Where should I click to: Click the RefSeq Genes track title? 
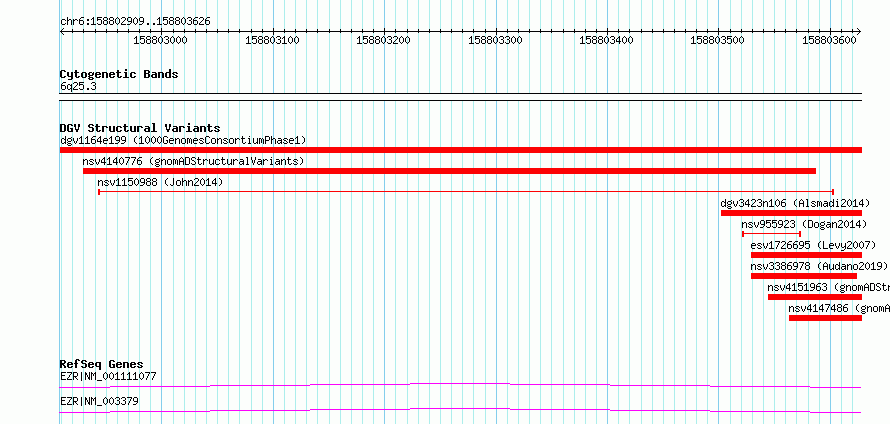coord(102,364)
